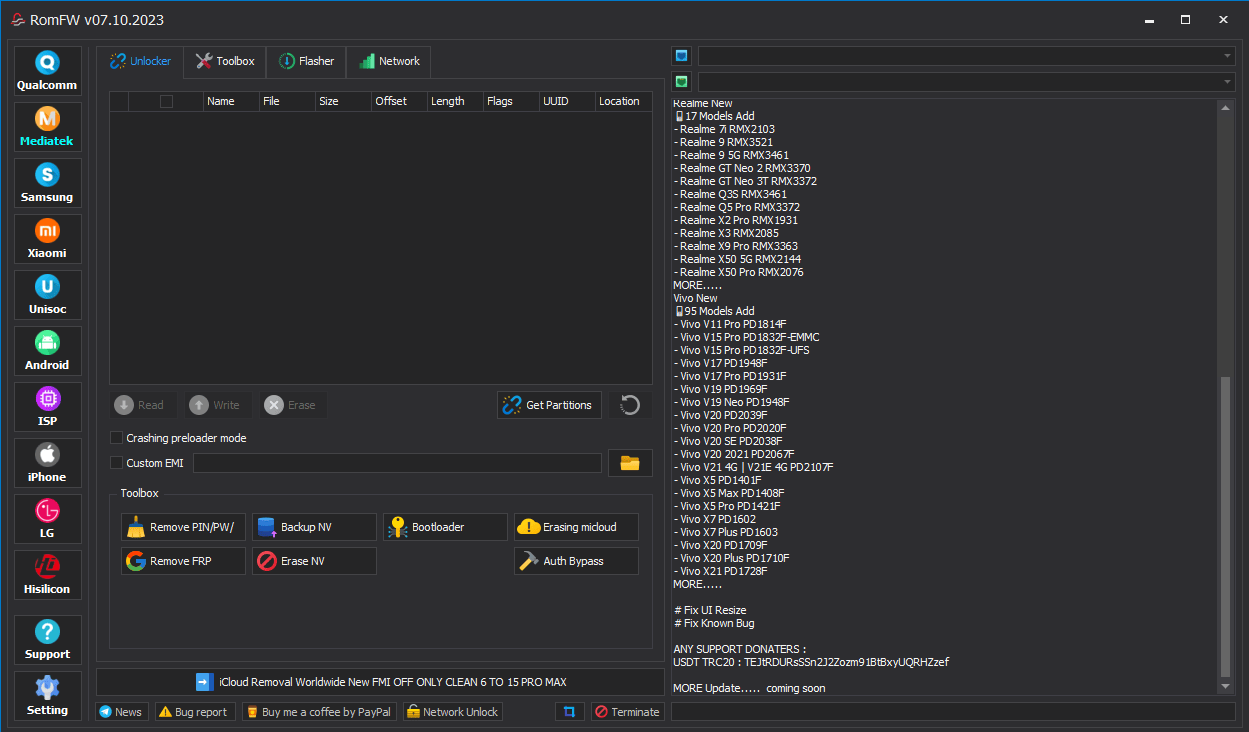1249x732 pixels.
Task: Switch to the Unisoc section
Action: (x=47, y=295)
